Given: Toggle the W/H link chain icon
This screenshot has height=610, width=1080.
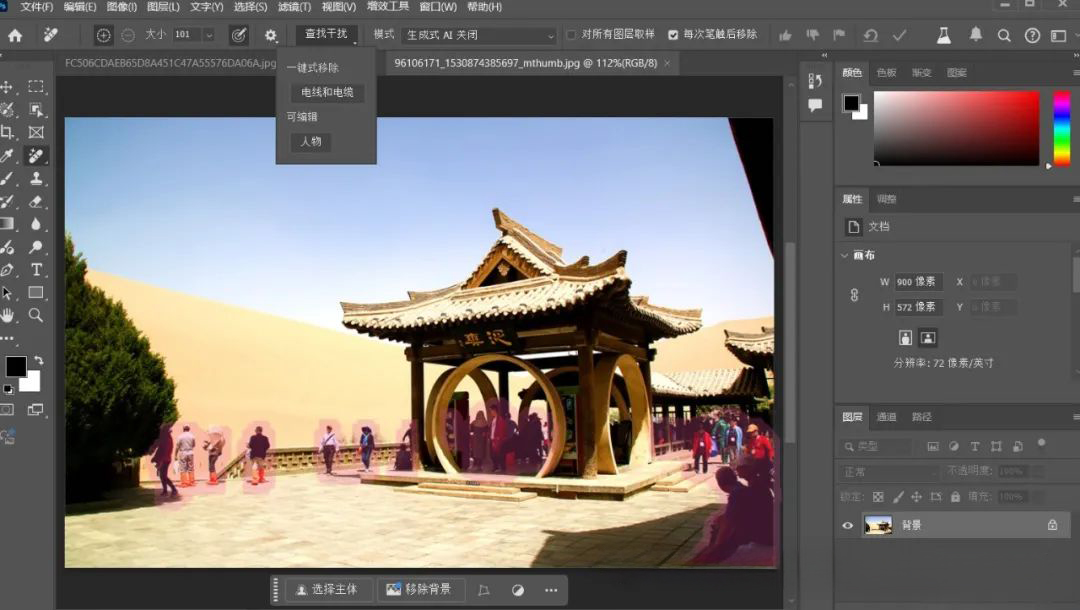Looking at the screenshot, I should coord(854,295).
